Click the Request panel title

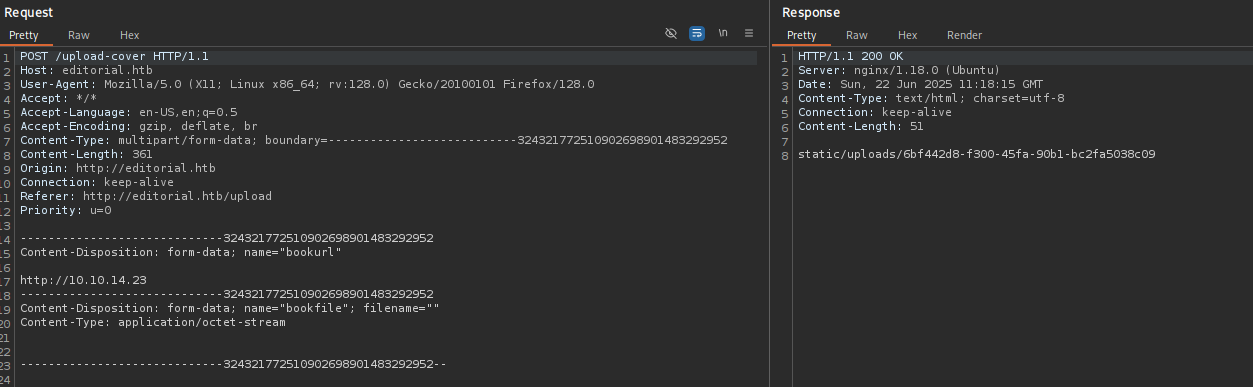point(29,12)
